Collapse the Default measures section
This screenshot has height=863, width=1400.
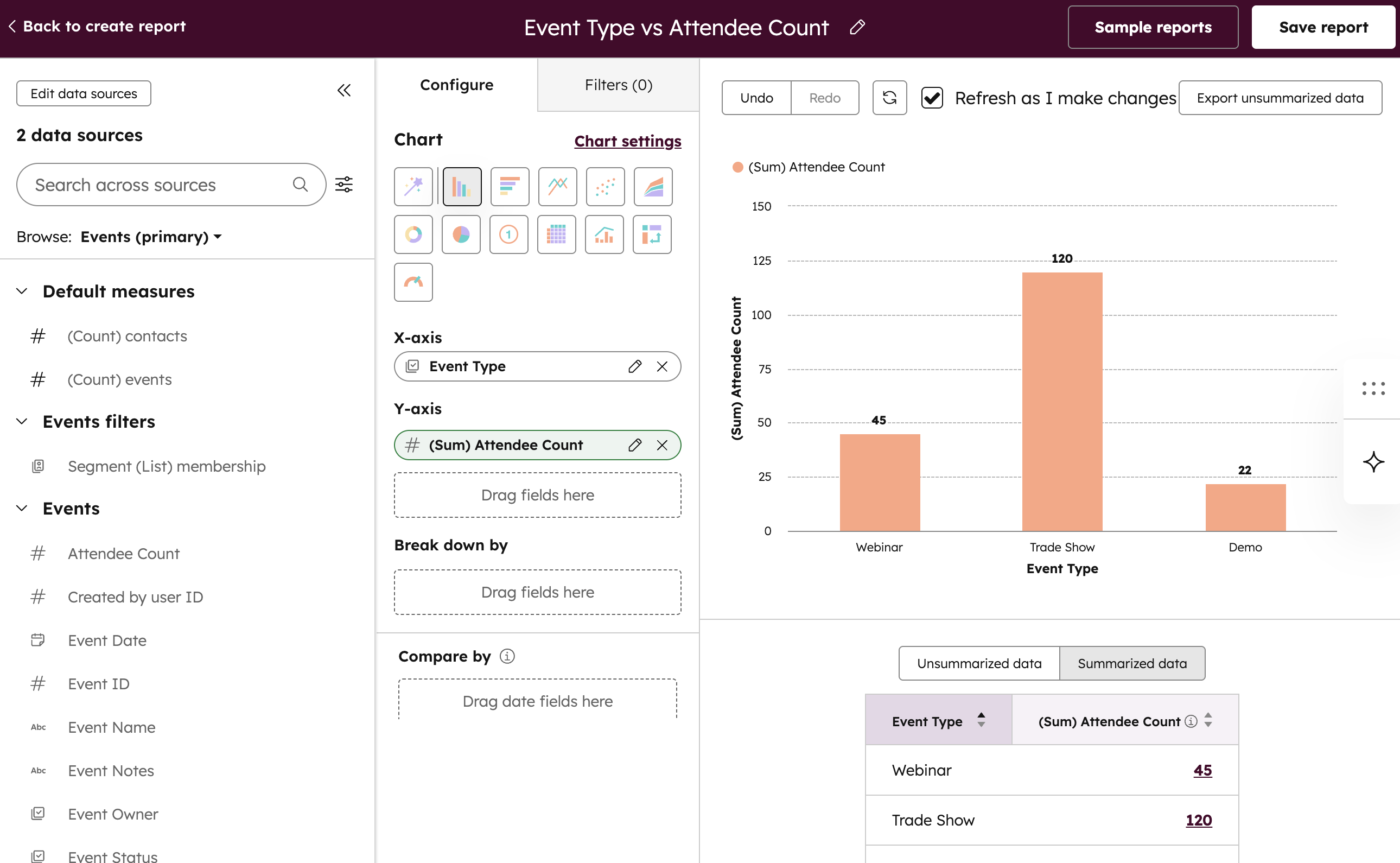pos(22,291)
